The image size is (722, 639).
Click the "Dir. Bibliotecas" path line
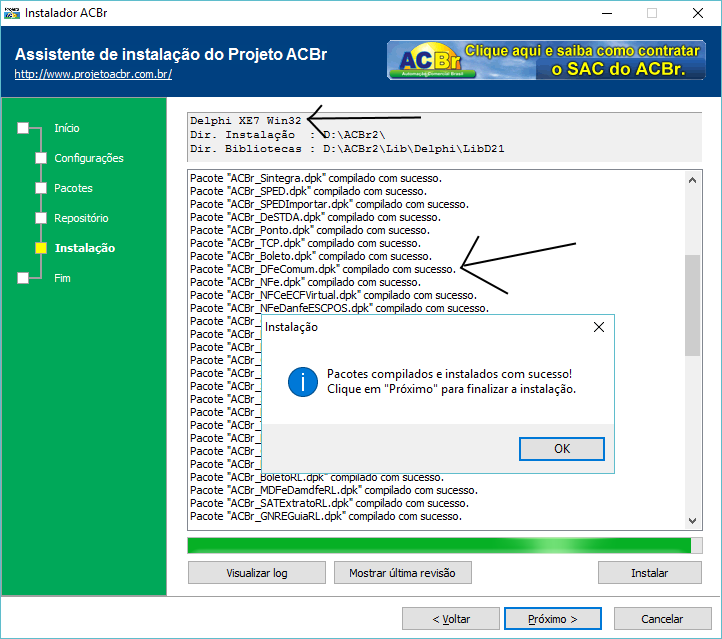click(x=347, y=149)
